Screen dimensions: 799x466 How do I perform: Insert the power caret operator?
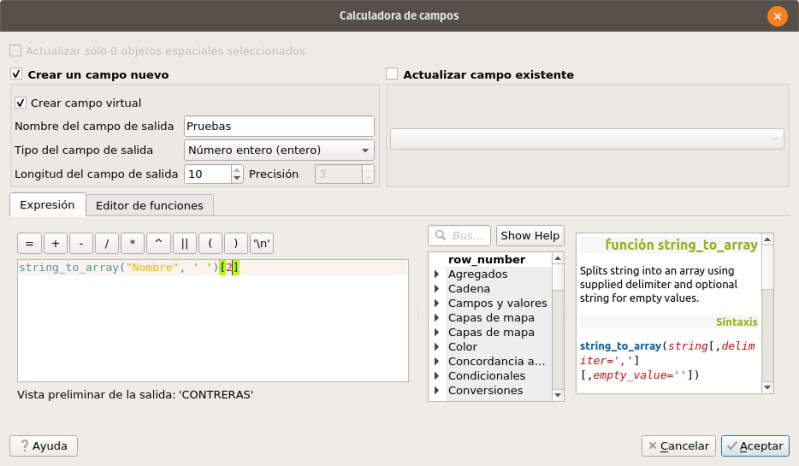pyautogui.click(x=158, y=243)
